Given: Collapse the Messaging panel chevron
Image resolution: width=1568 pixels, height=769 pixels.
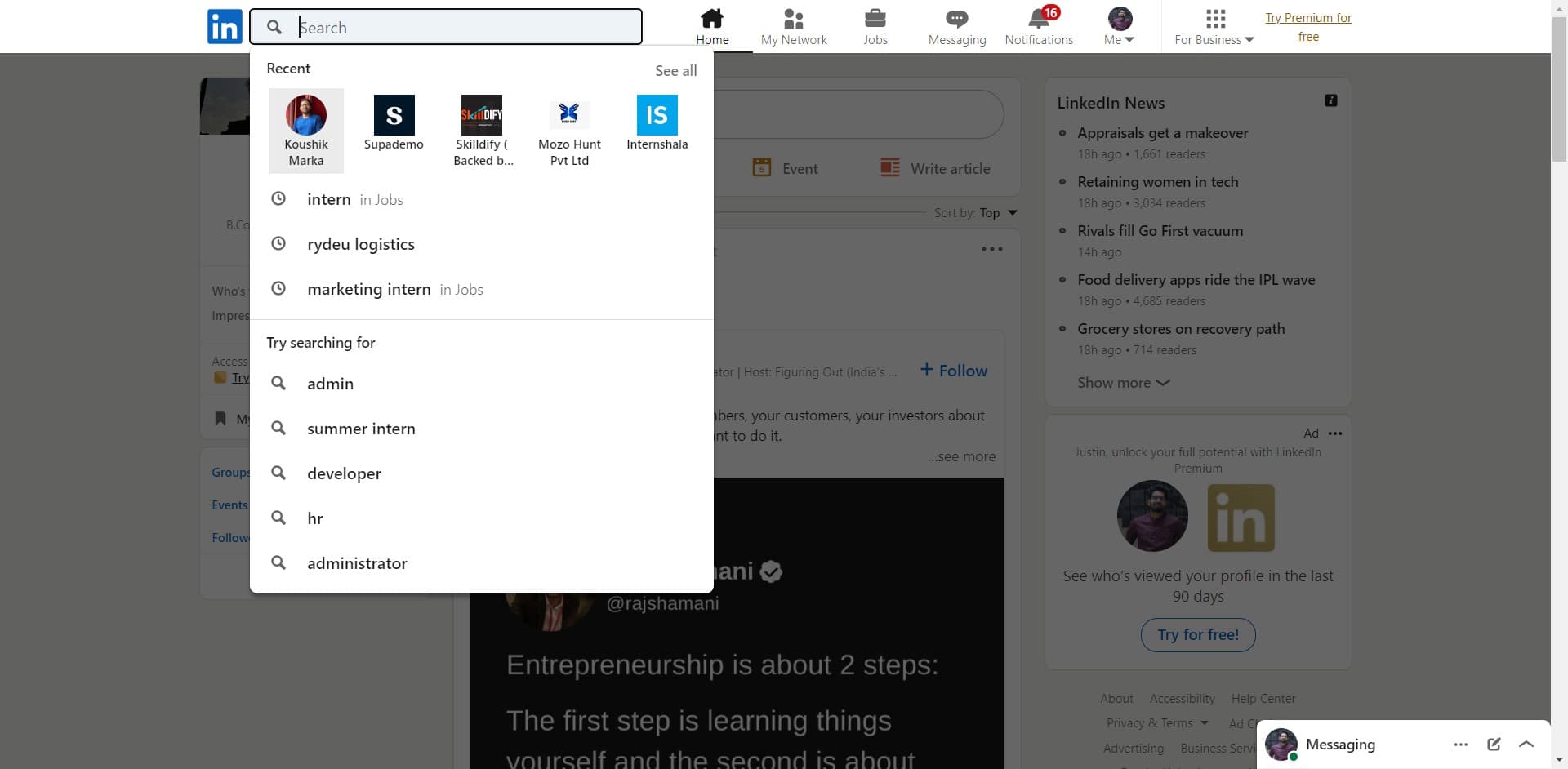Looking at the screenshot, I should coord(1526,744).
